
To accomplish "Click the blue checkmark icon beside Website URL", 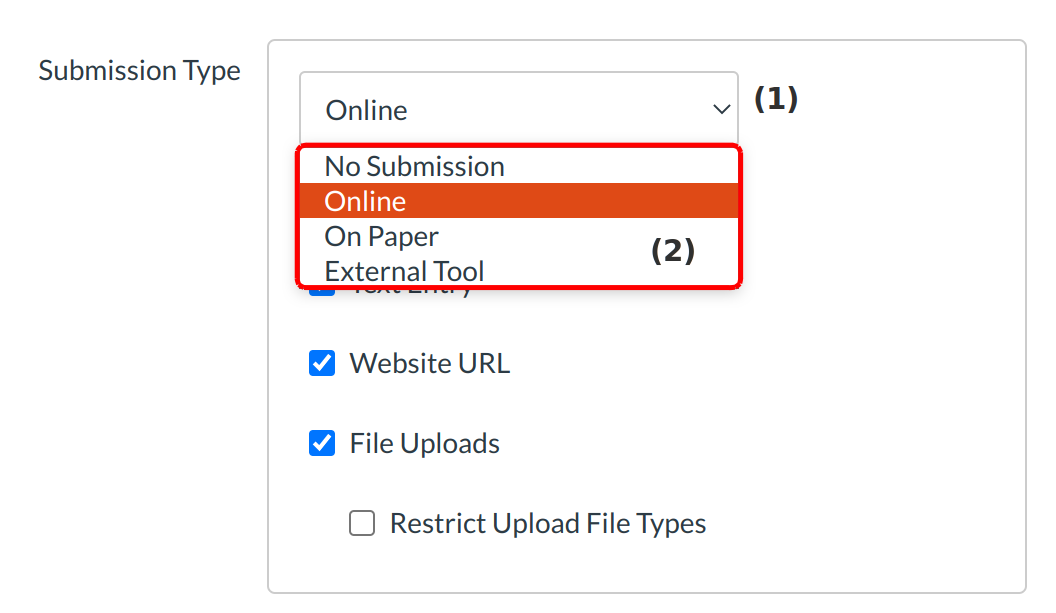I will click(322, 363).
